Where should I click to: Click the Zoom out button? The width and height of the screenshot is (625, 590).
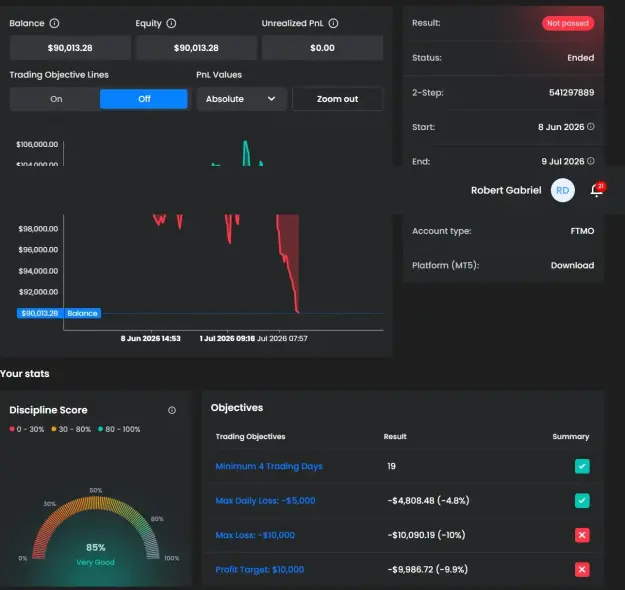pos(337,99)
